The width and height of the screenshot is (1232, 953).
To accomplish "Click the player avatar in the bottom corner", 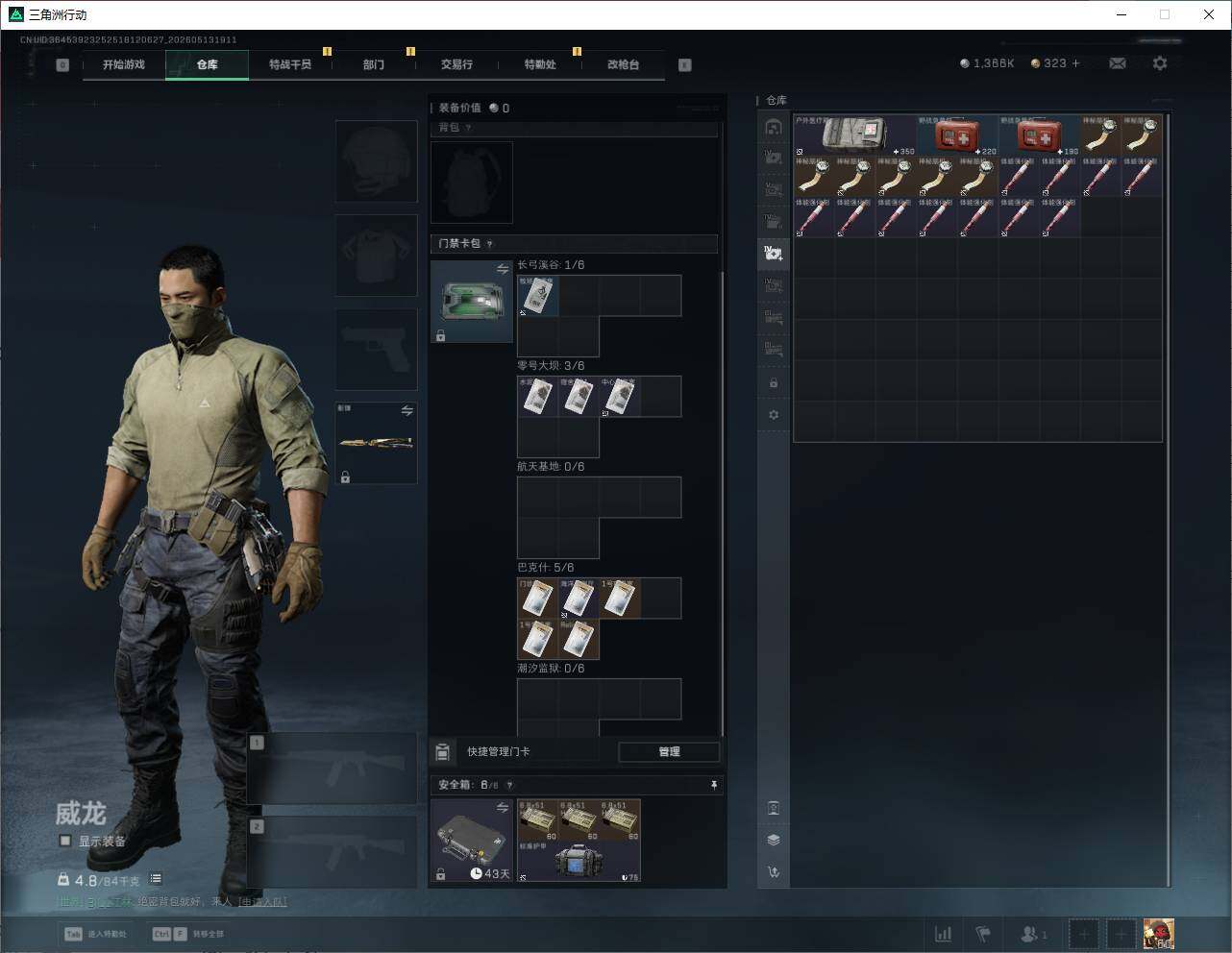I will click(1159, 934).
